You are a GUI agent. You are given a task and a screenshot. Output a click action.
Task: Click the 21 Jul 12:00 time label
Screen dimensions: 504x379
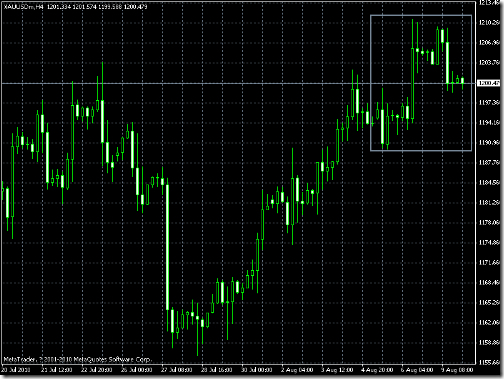pos(57,370)
